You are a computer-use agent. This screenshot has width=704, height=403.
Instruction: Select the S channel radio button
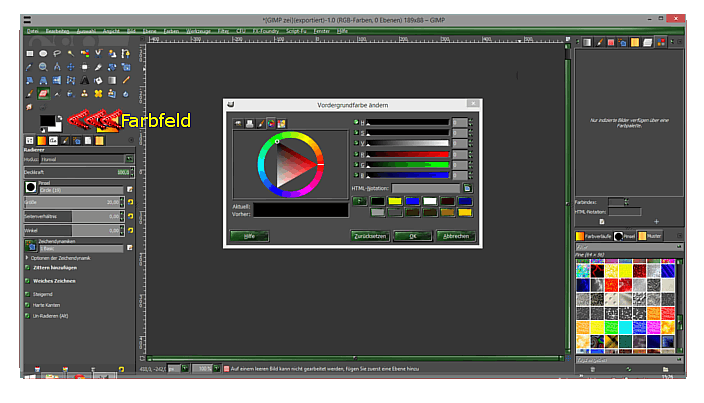[x=356, y=133]
